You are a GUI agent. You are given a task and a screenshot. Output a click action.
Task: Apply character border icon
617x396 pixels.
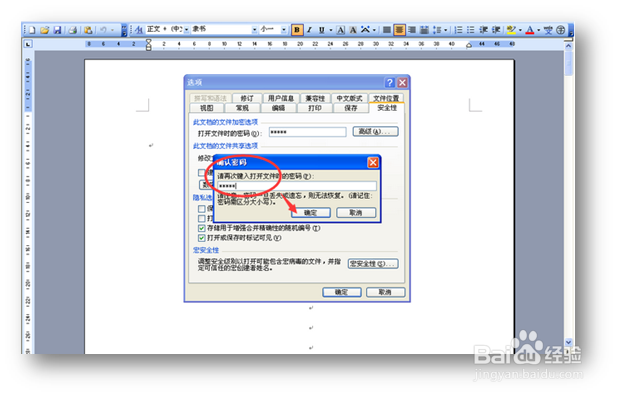point(341,30)
